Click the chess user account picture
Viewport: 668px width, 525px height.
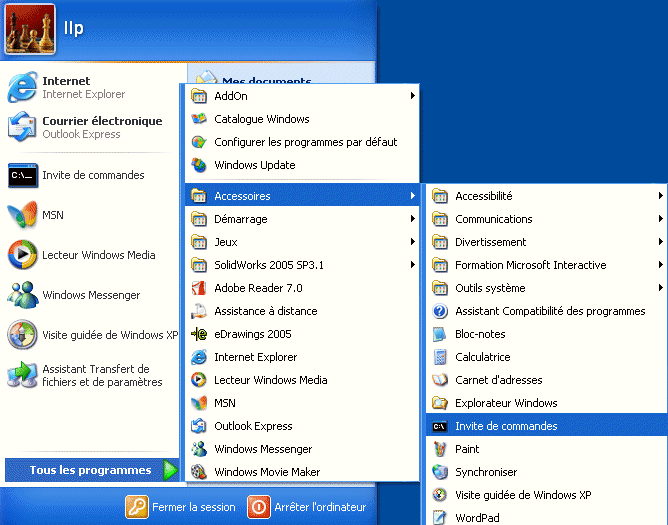pos(30,29)
